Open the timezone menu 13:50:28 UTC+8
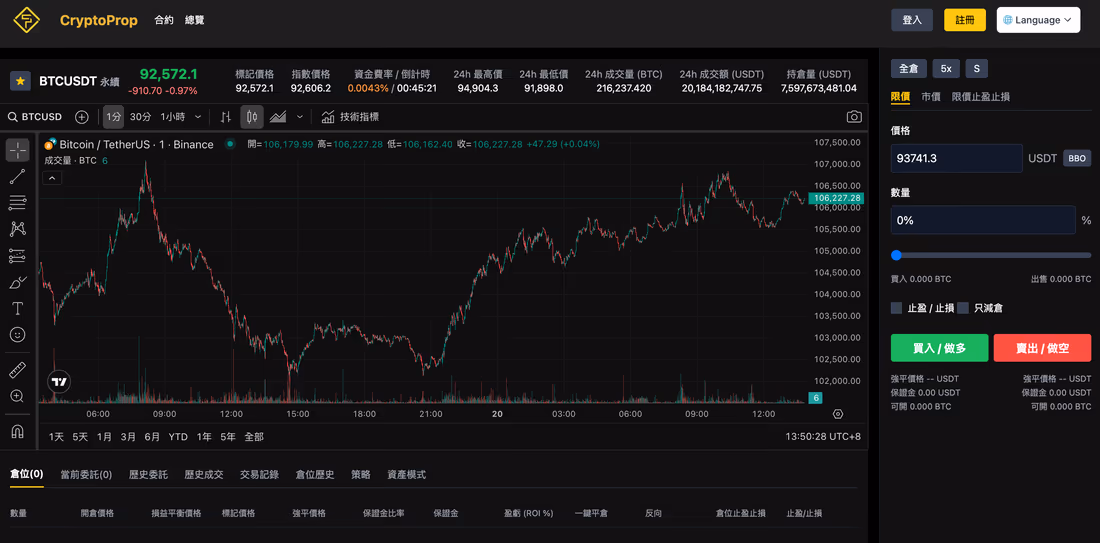This screenshot has width=1100, height=543. [x=823, y=436]
